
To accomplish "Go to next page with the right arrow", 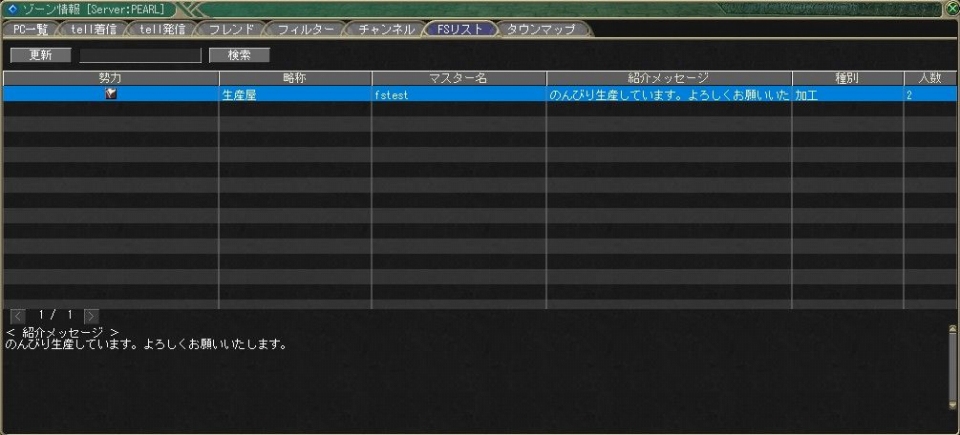I will coord(91,315).
